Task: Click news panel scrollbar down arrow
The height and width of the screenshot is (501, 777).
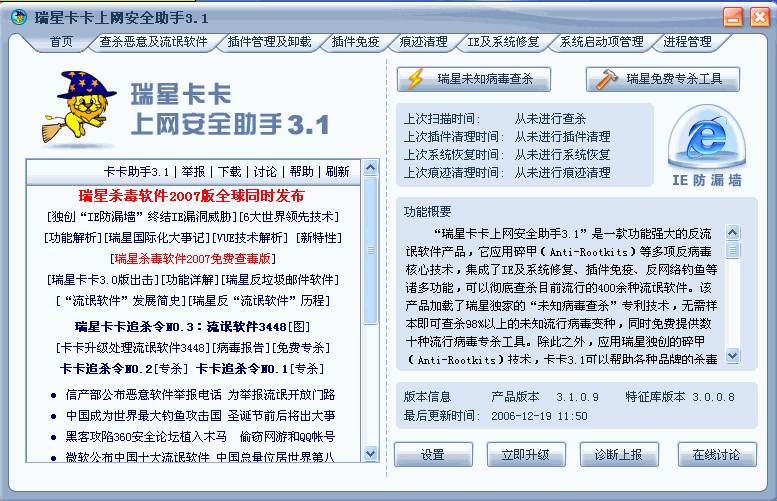Action: coord(370,453)
